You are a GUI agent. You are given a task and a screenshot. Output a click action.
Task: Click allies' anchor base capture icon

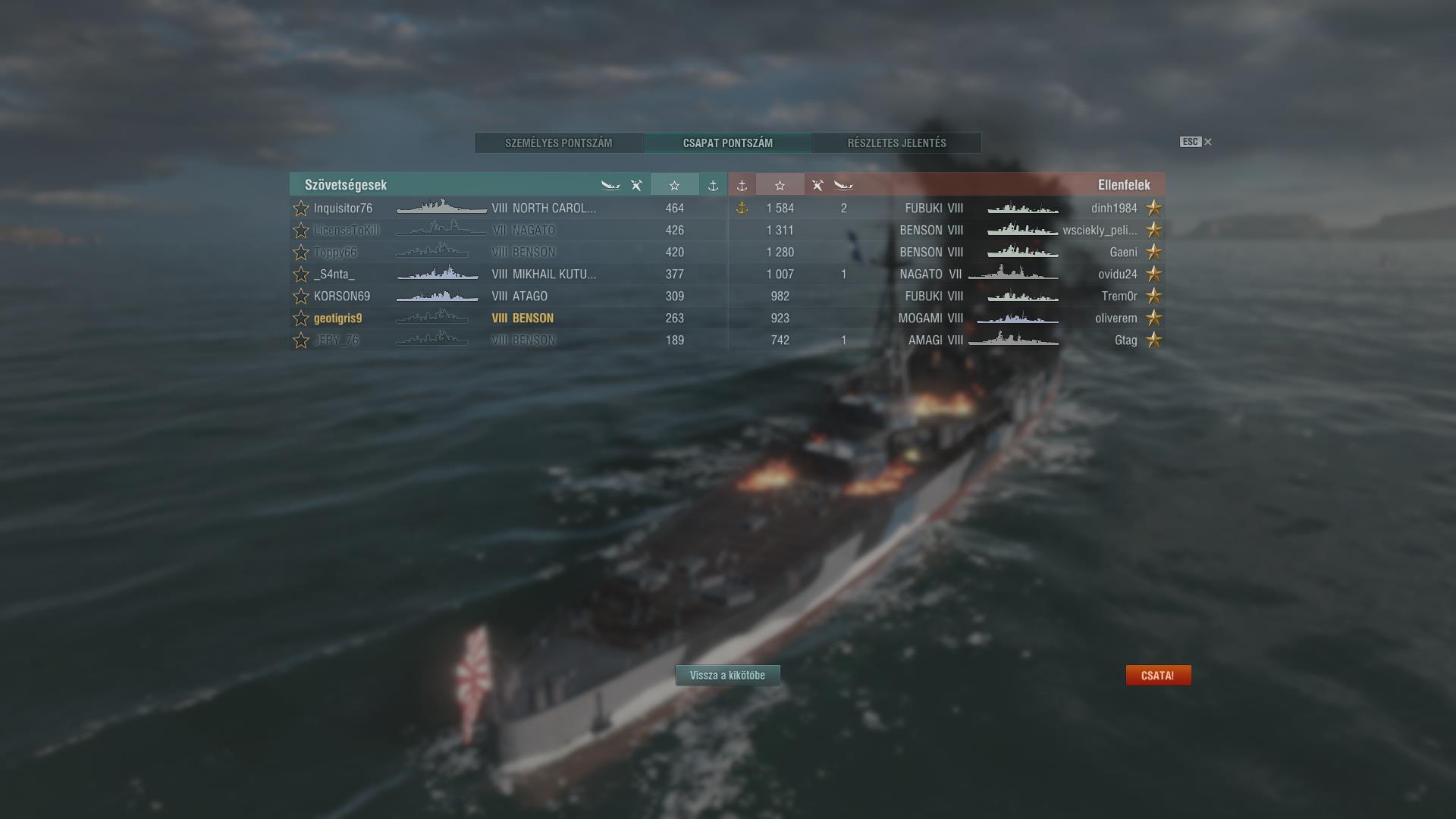tap(713, 185)
